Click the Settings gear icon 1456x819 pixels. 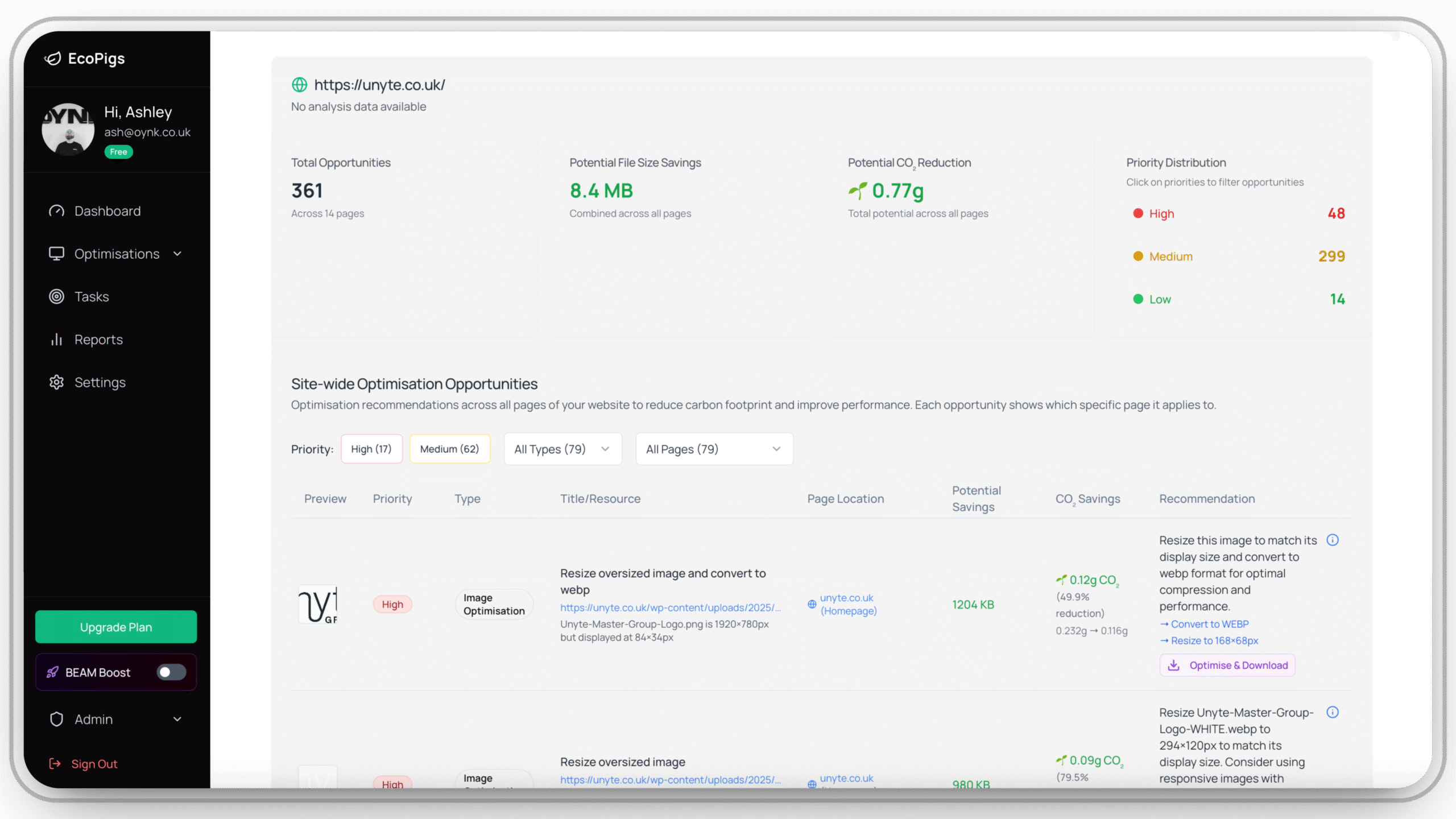[56, 382]
